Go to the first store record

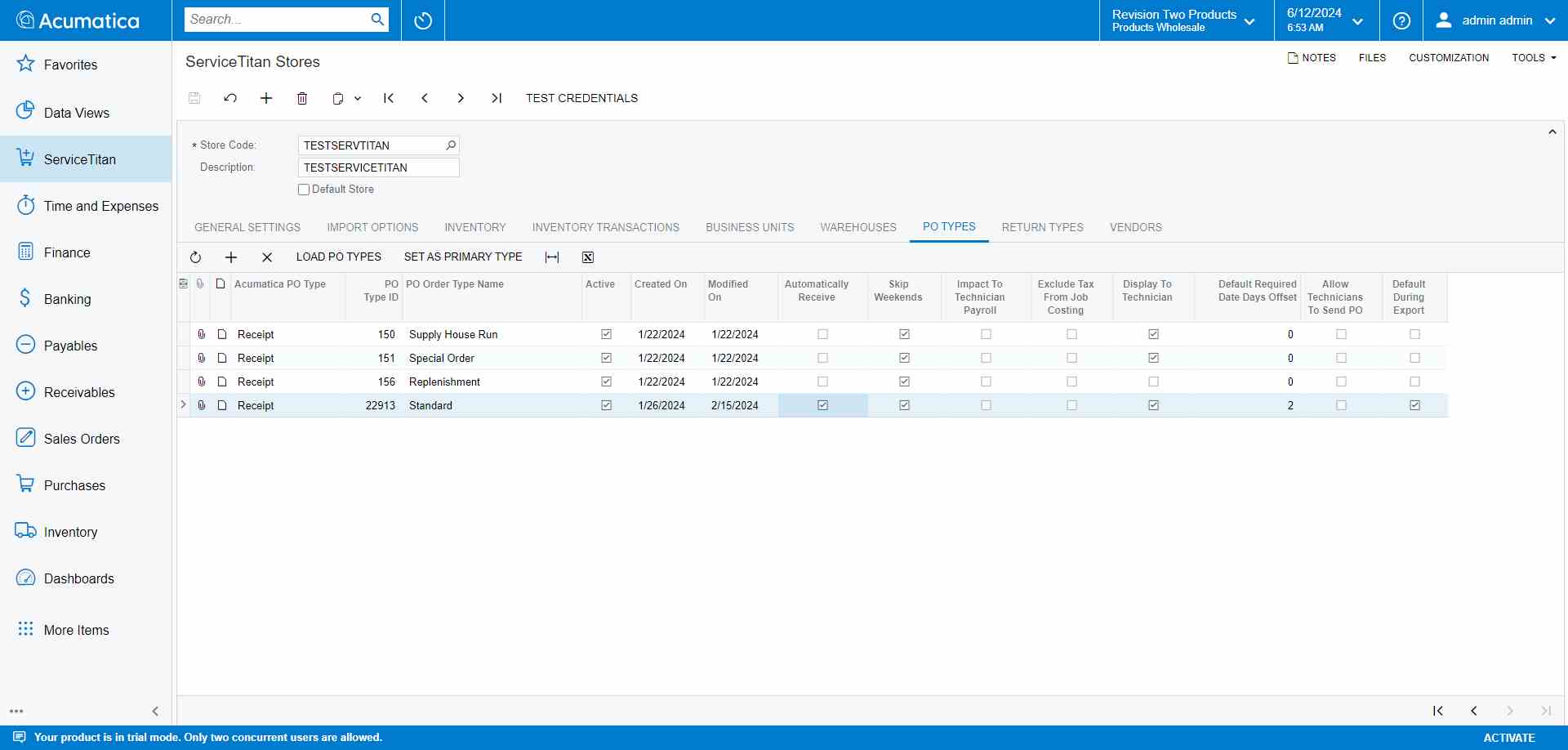click(x=389, y=98)
